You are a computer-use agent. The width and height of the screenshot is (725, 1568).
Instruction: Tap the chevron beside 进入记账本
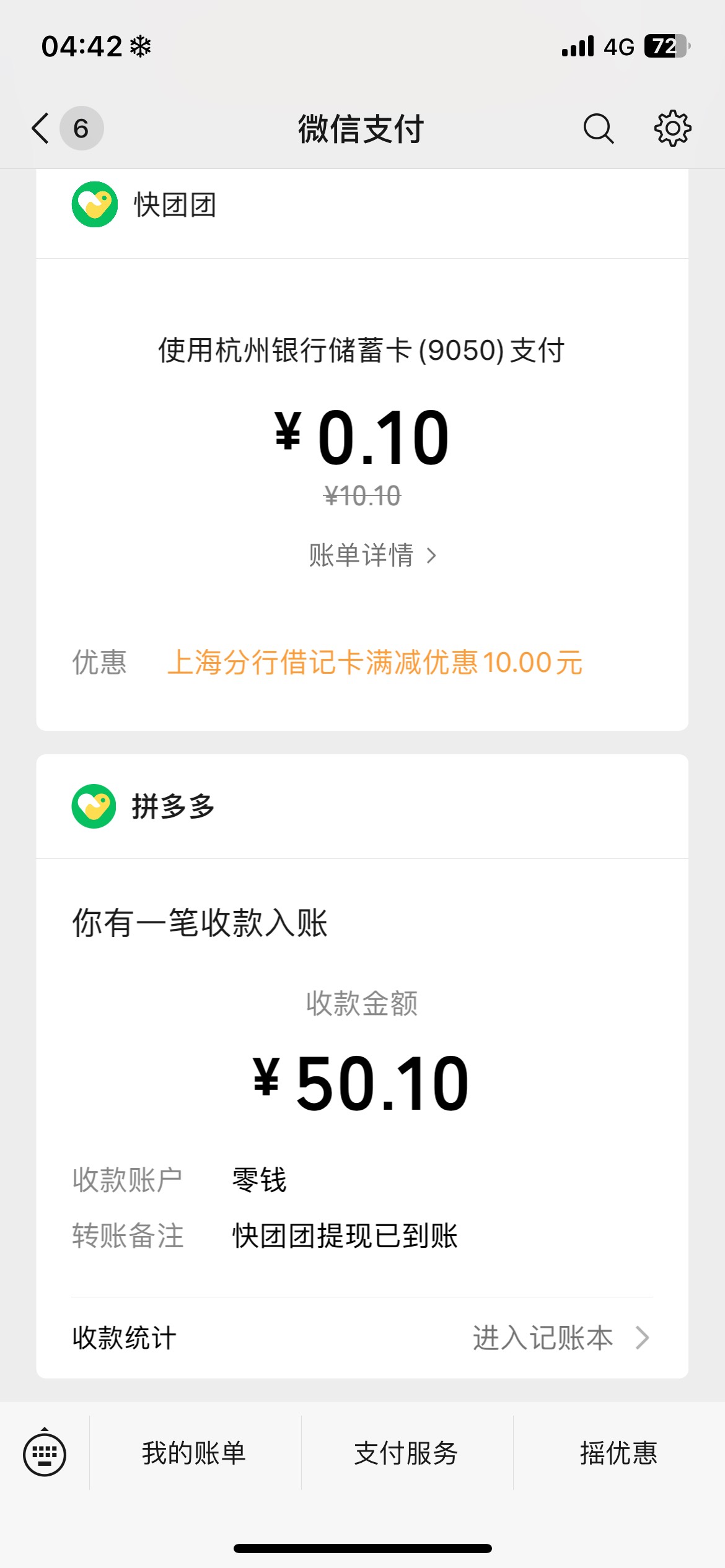click(x=643, y=1338)
